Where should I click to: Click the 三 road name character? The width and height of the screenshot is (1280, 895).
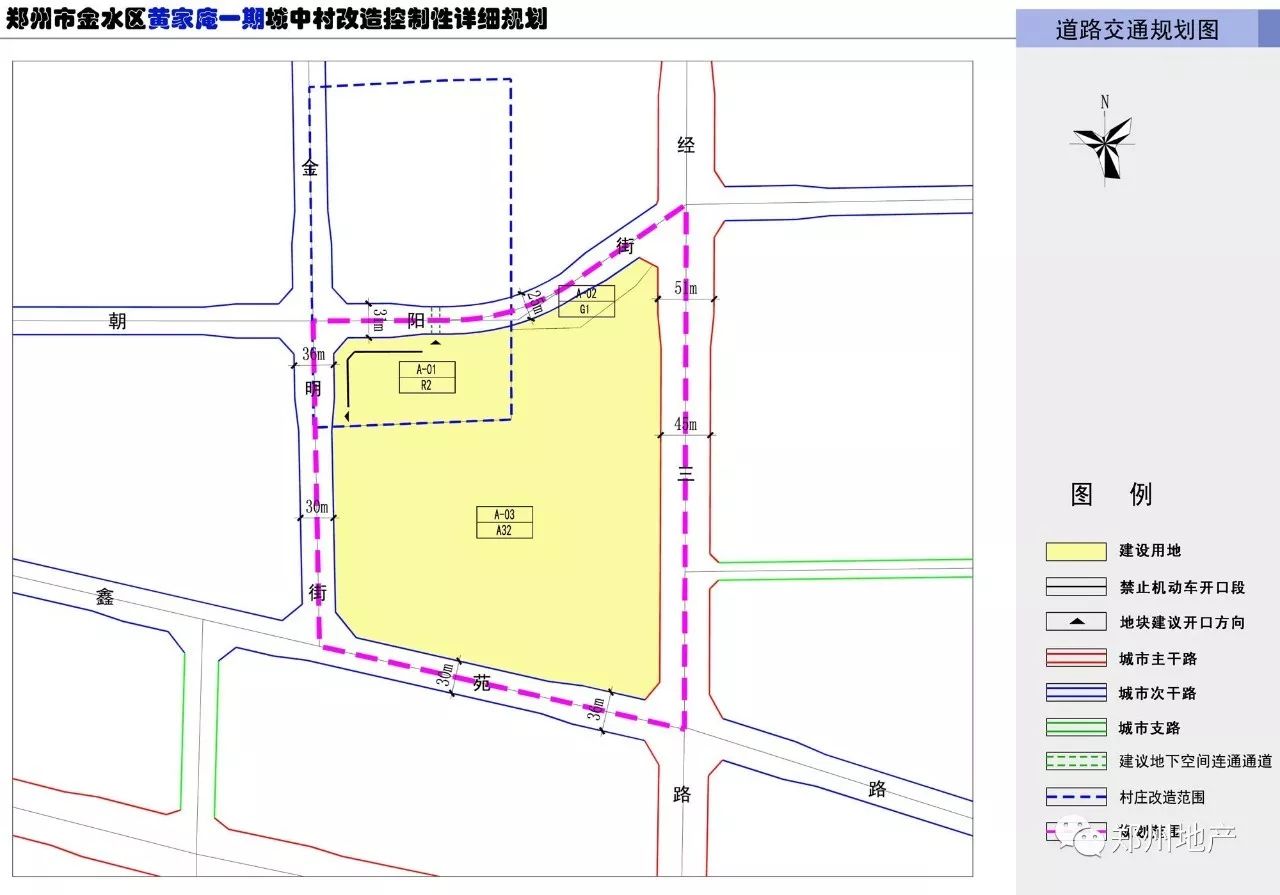(x=686, y=477)
